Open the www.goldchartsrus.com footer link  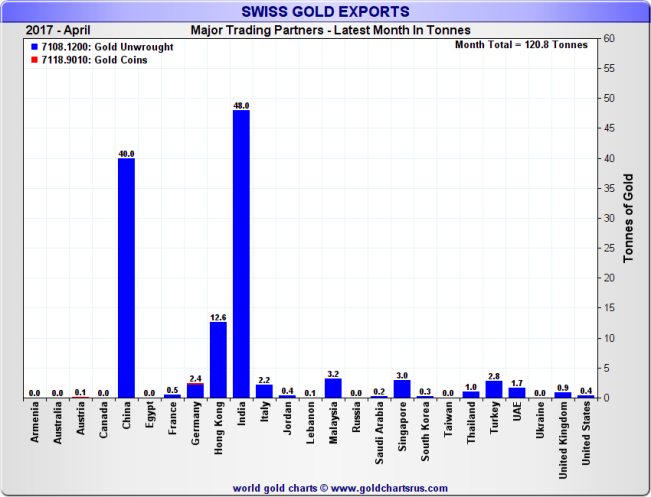[x=389, y=488]
